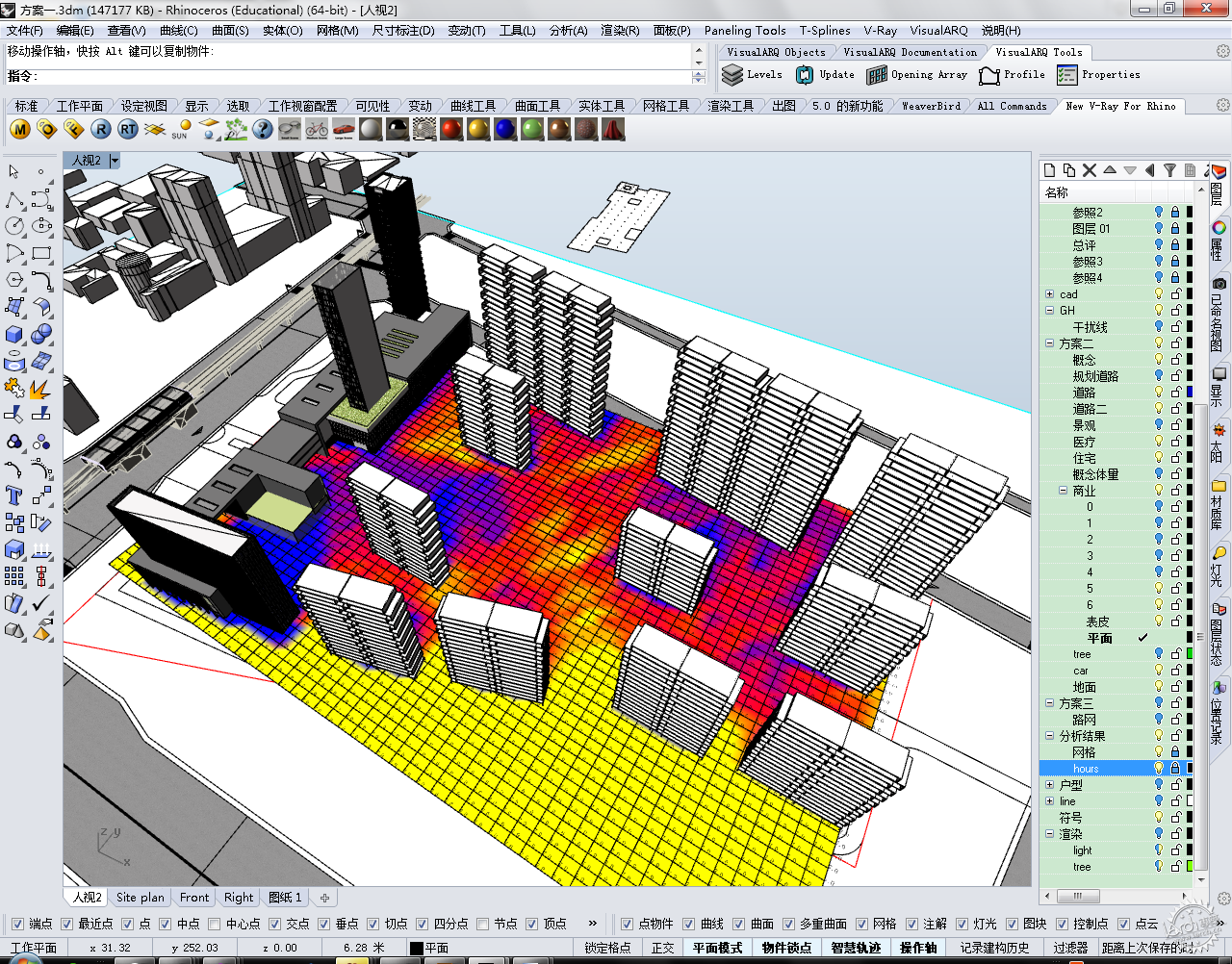Toggle 正交 ortho mode button
This screenshot has height=964, width=1232.
(x=663, y=948)
